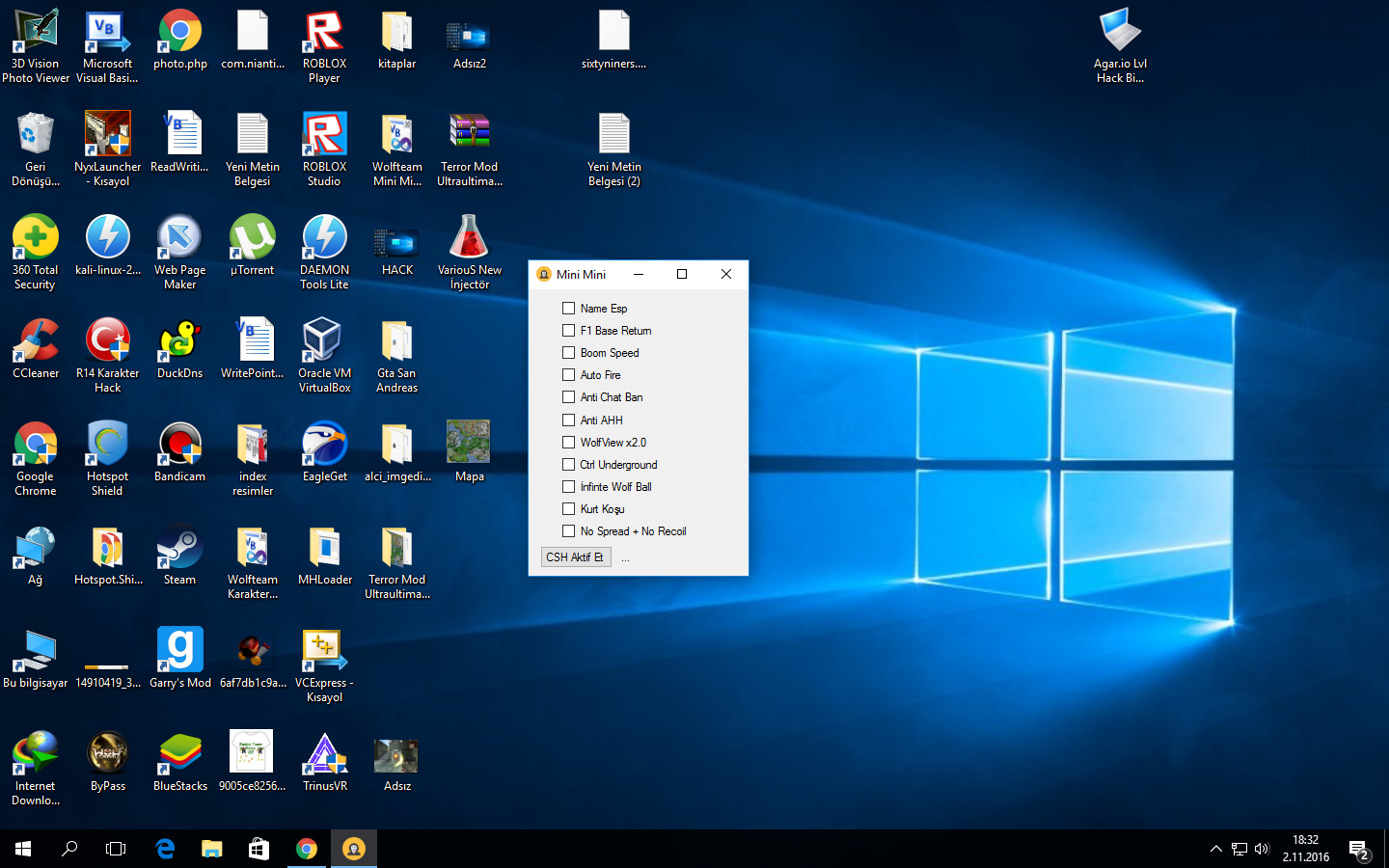
Task: Select the Steam desktop shortcut
Action: (x=180, y=556)
